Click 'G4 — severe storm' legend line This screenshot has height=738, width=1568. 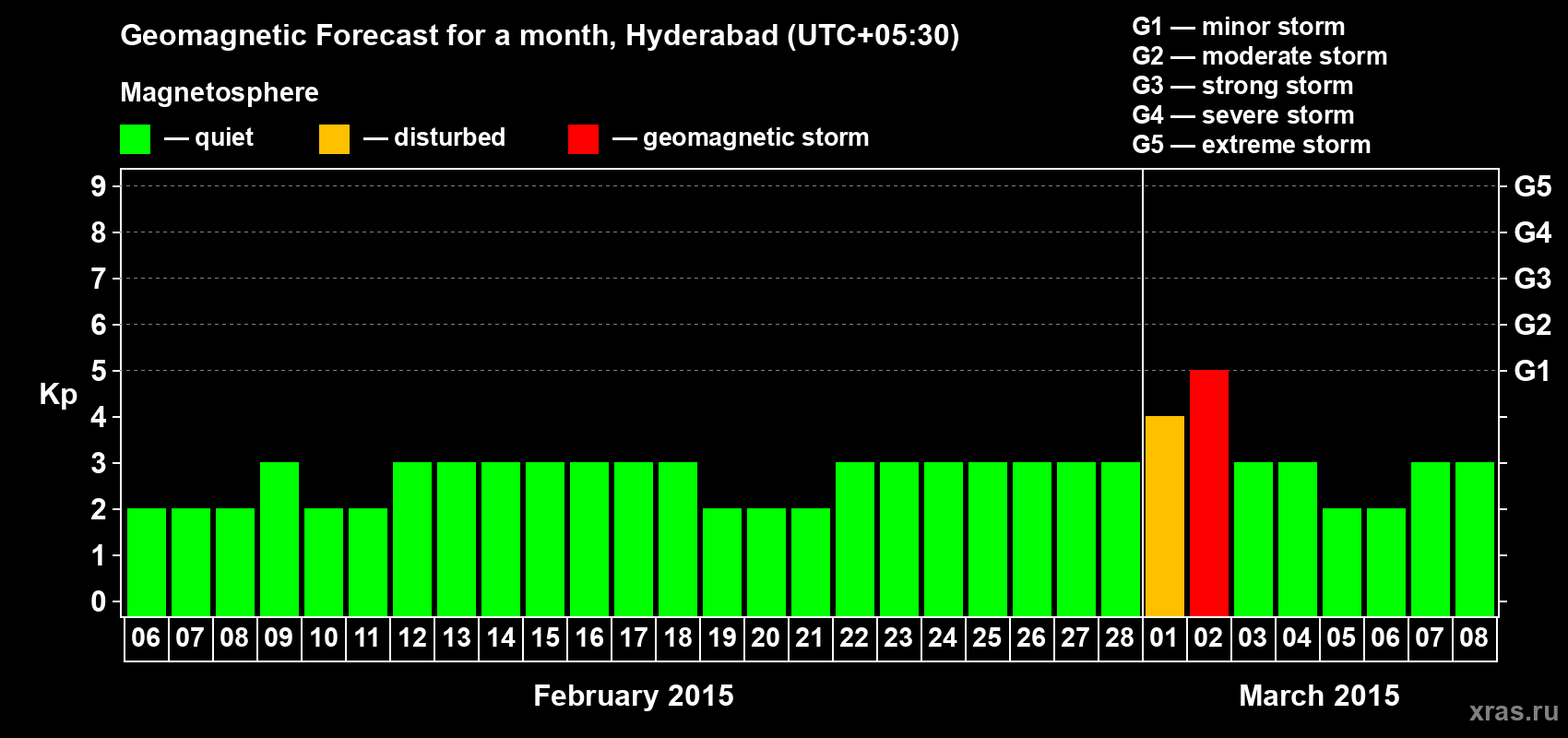(1243, 115)
